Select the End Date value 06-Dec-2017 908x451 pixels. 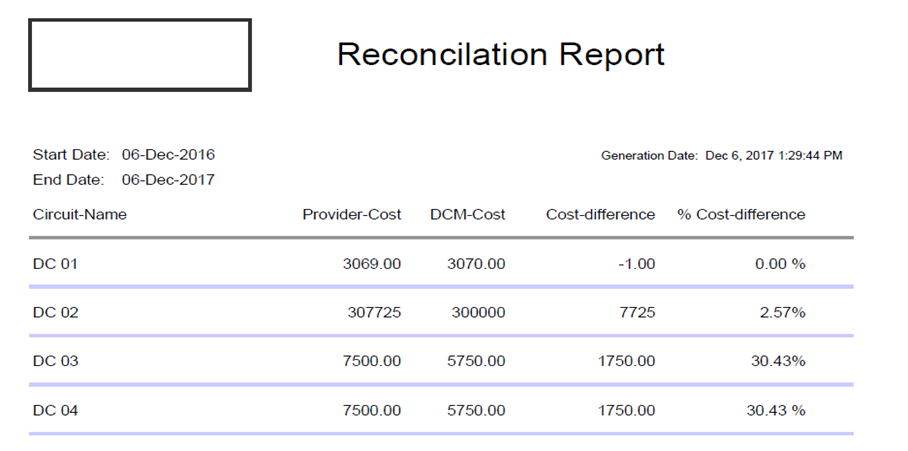(x=168, y=180)
